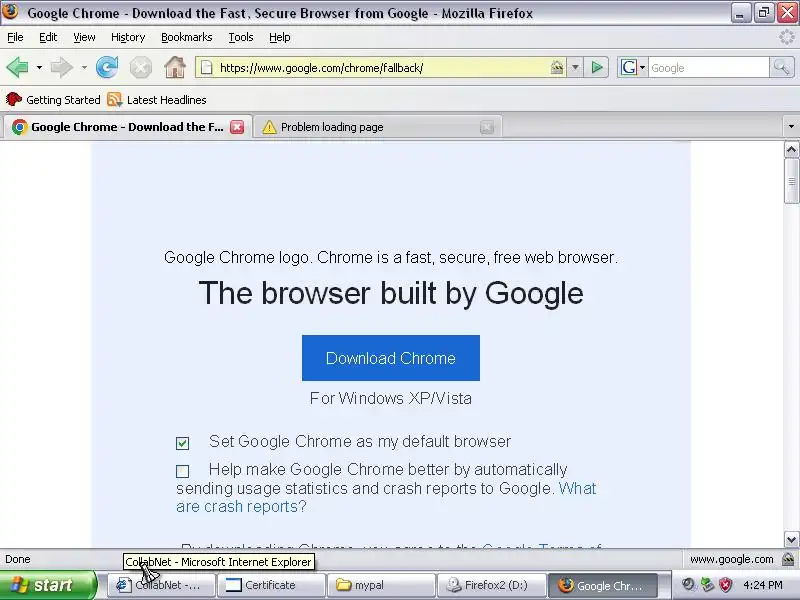The height and width of the screenshot is (600, 800).
Task: Click the taskbar clock showing 4:24 PM
Action: pyautogui.click(x=763, y=585)
